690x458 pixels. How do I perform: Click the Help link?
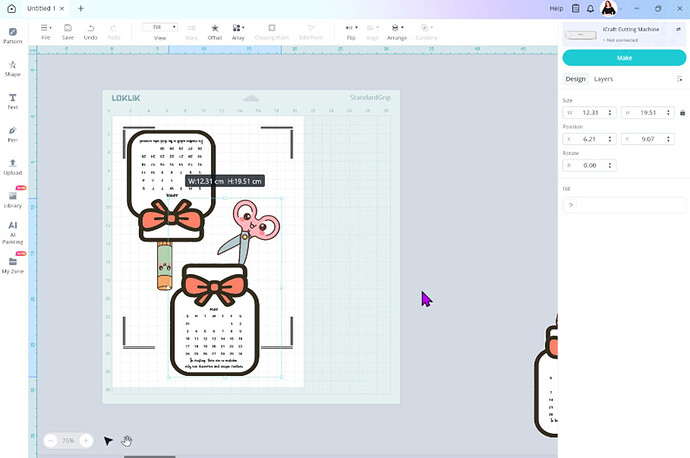click(557, 8)
